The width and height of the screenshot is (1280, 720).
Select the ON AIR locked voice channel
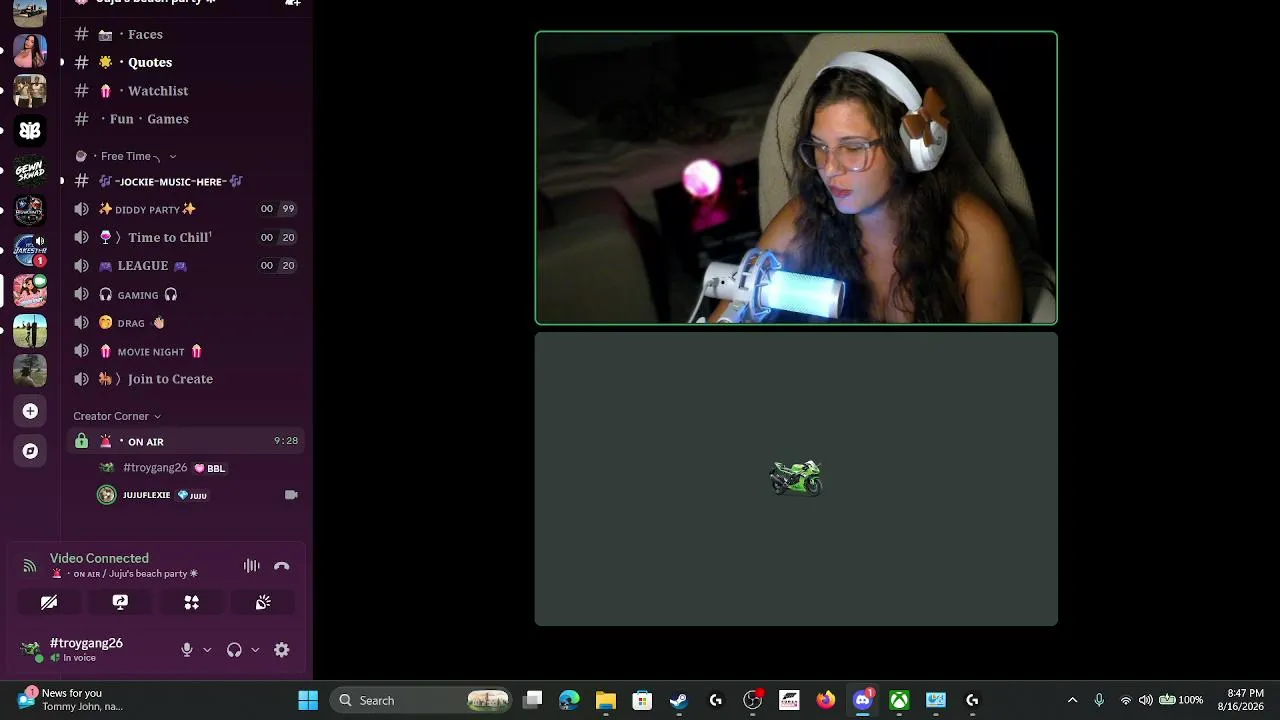[x=185, y=441]
